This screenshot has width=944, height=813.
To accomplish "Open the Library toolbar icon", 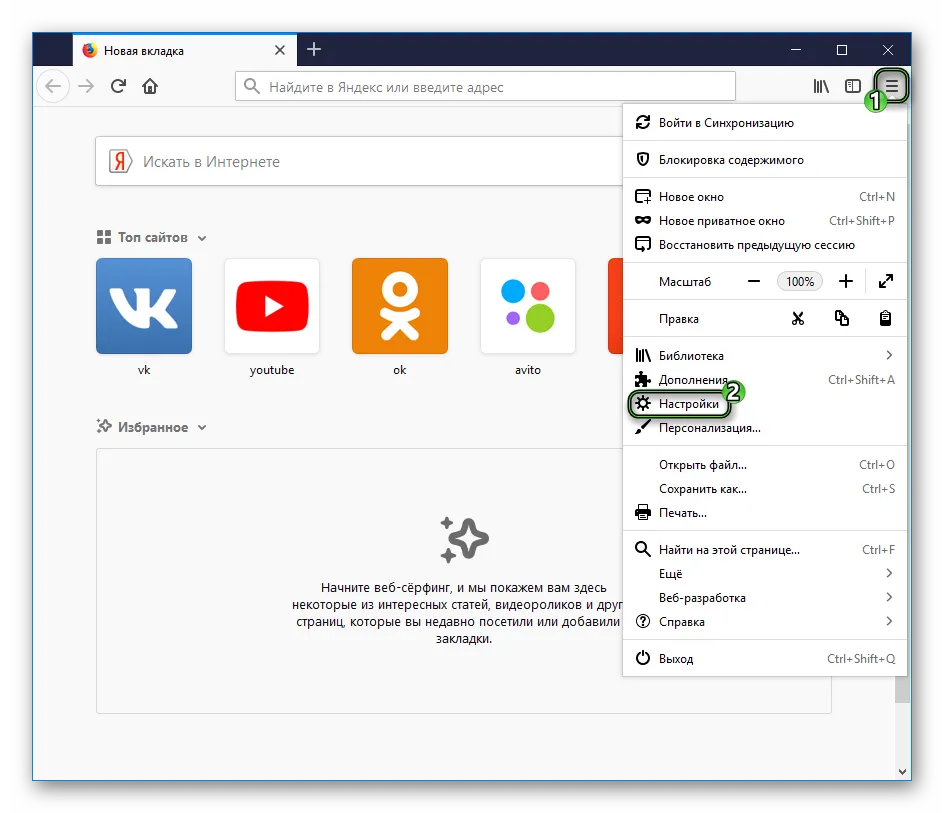I will pos(821,86).
